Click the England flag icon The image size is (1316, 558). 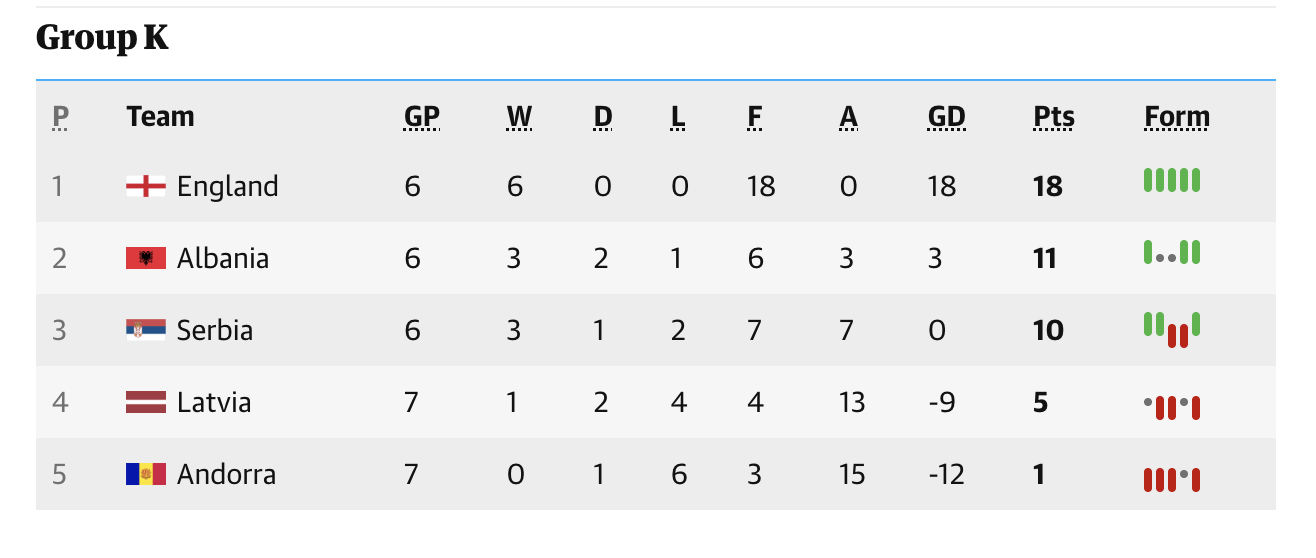(x=145, y=186)
